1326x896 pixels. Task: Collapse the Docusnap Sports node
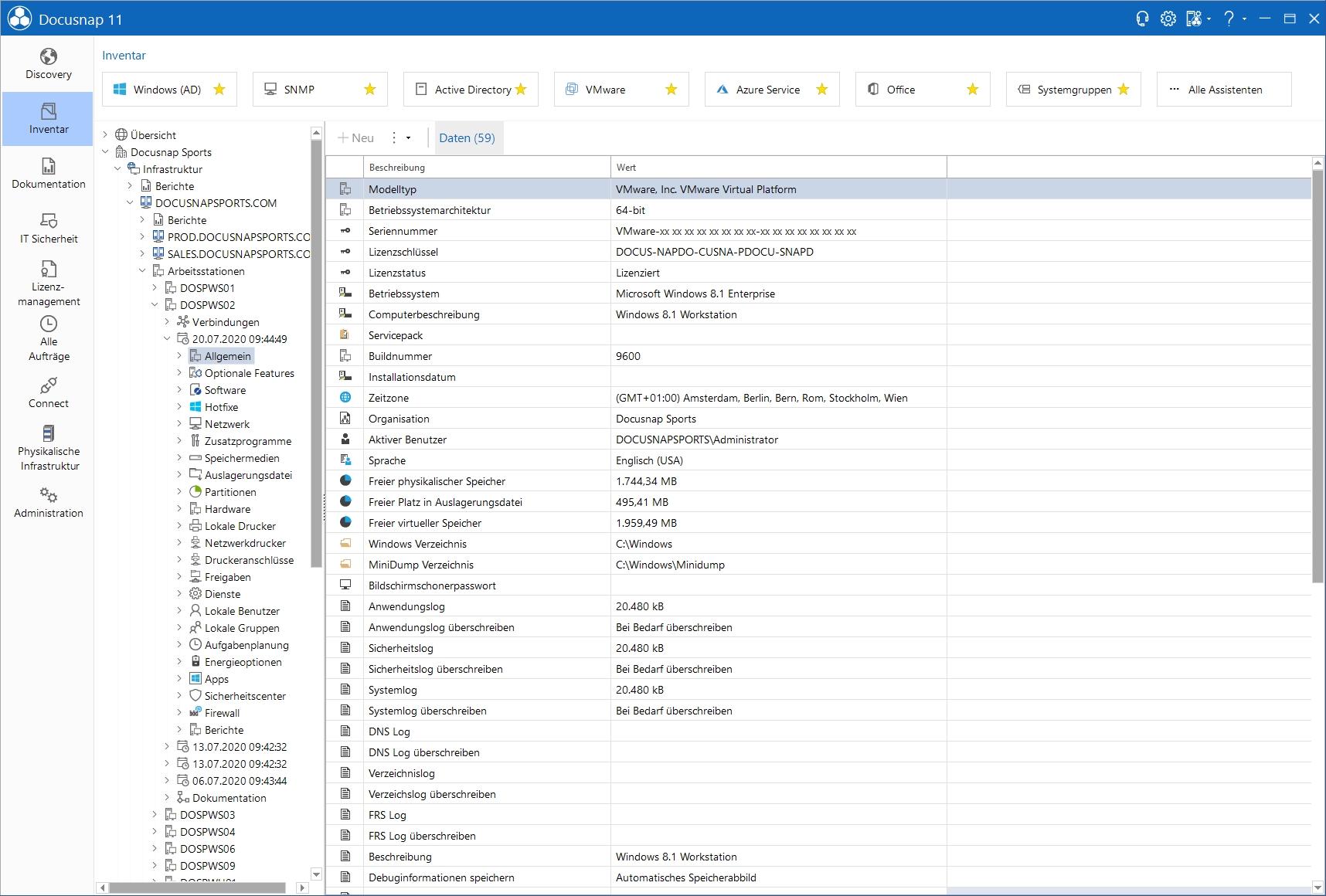coord(106,152)
